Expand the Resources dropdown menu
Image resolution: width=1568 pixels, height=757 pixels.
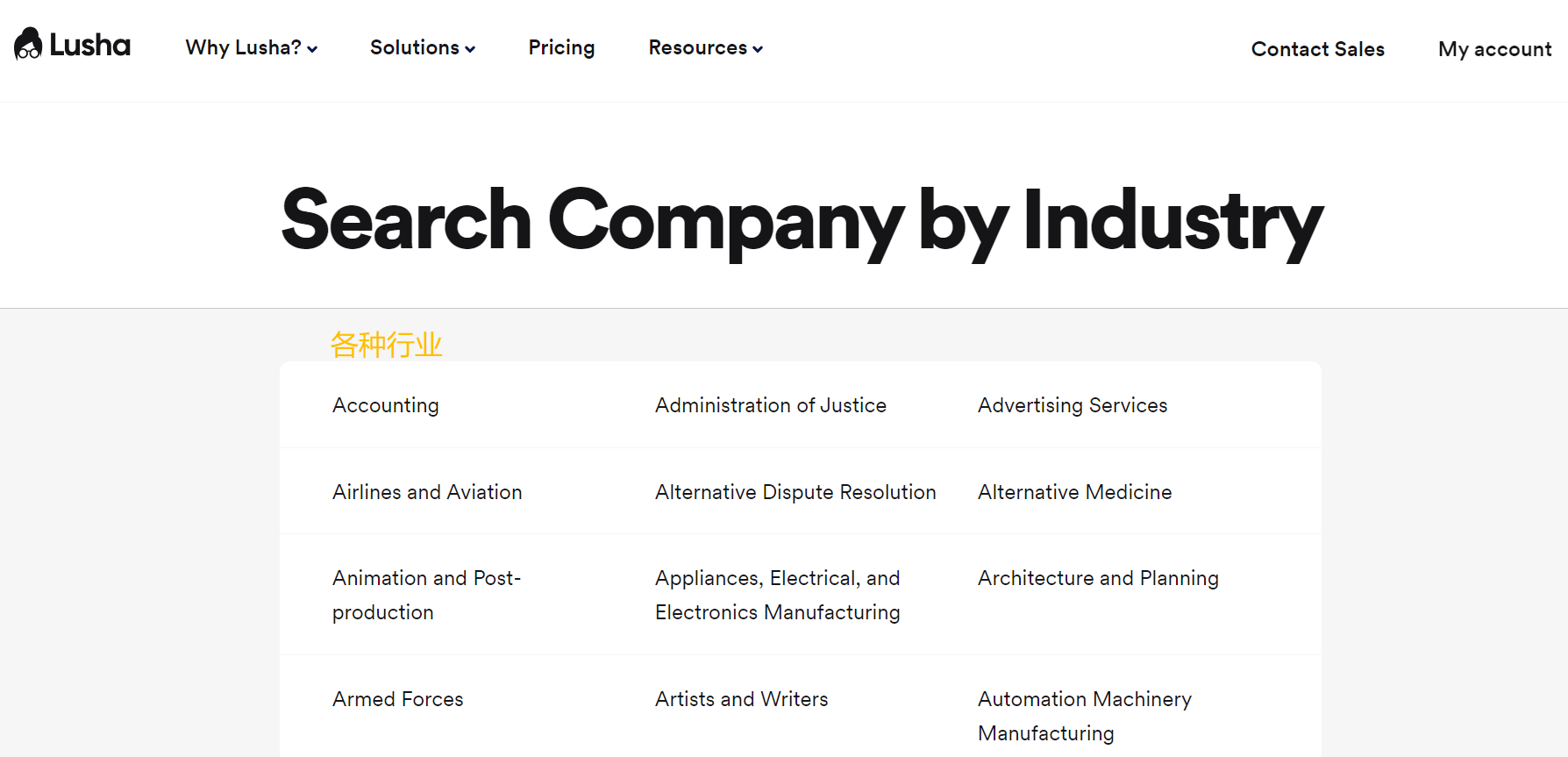pos(705,47)
